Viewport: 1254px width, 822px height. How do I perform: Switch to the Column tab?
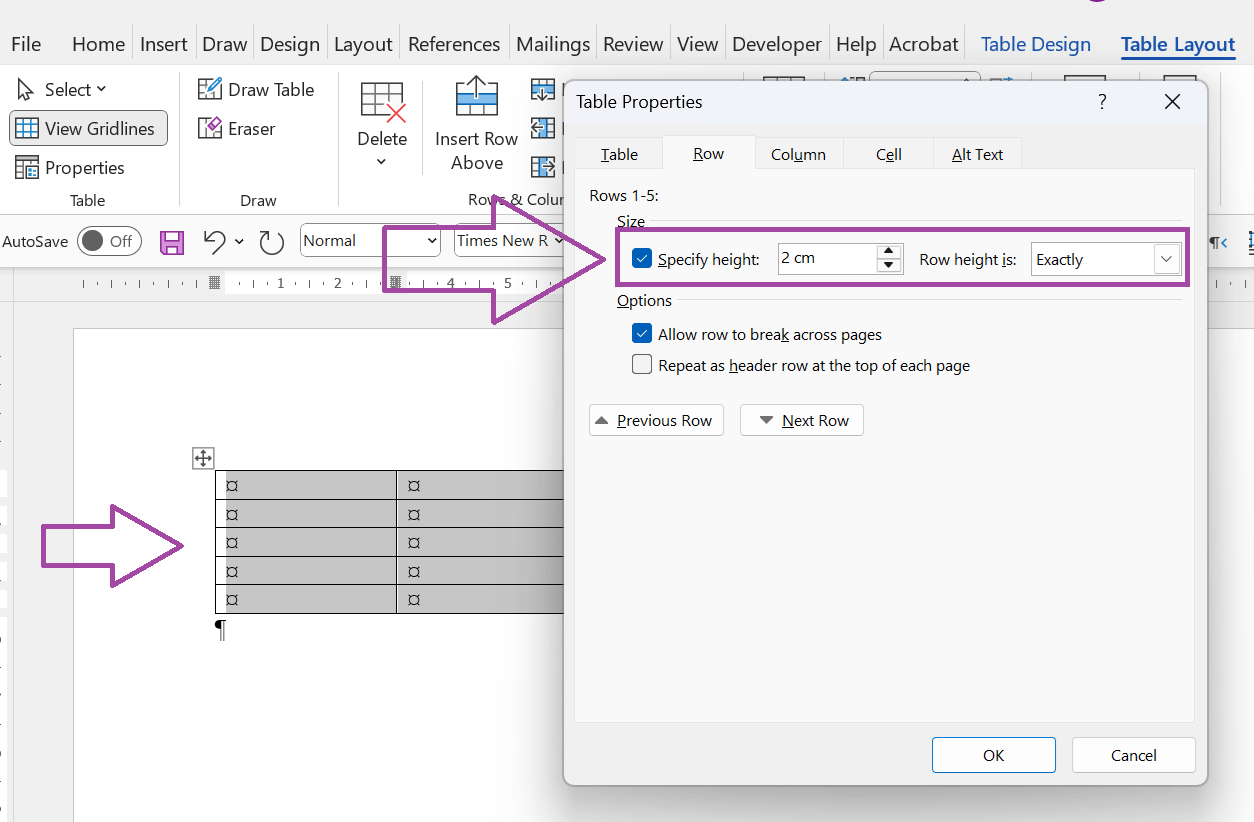(x=798, y=154)
